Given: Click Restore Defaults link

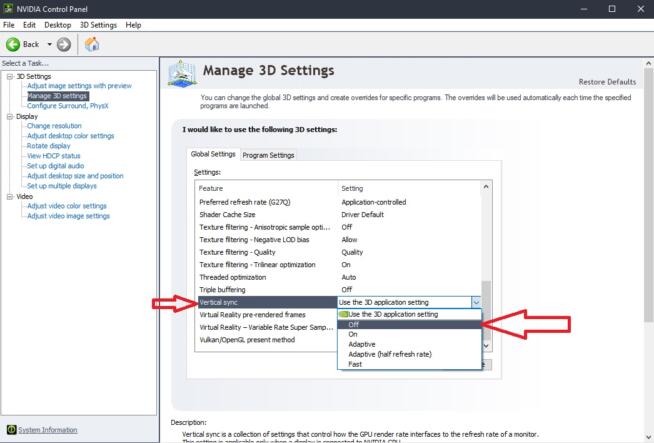Looking at the screenshot, I should coord(607,82).
